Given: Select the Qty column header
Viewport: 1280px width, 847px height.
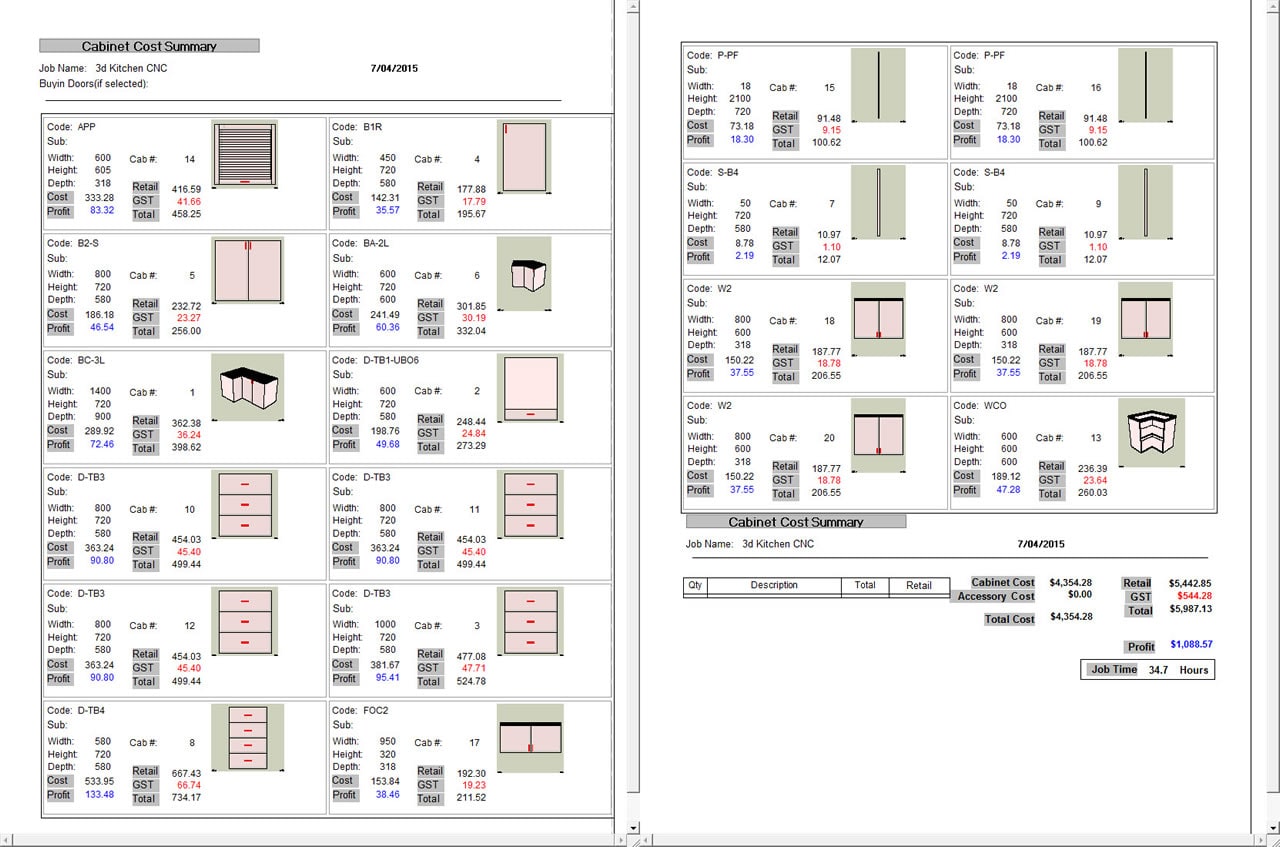Looking at the screenshot, I should click(695, 586).
